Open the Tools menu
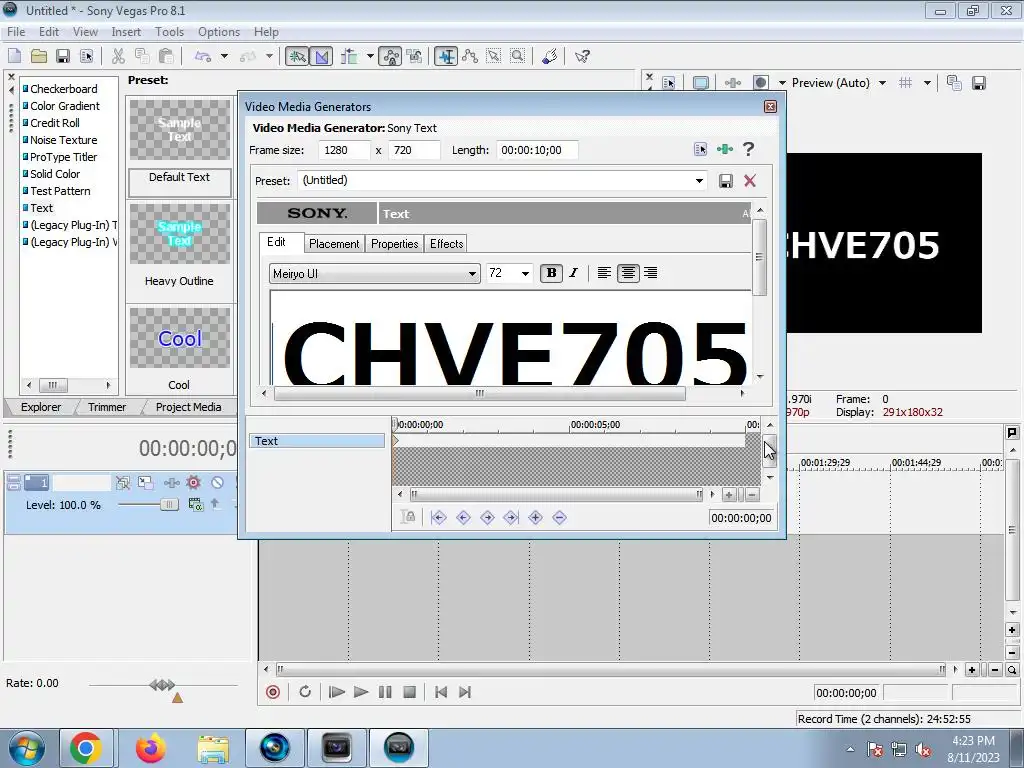 (169, 31)
